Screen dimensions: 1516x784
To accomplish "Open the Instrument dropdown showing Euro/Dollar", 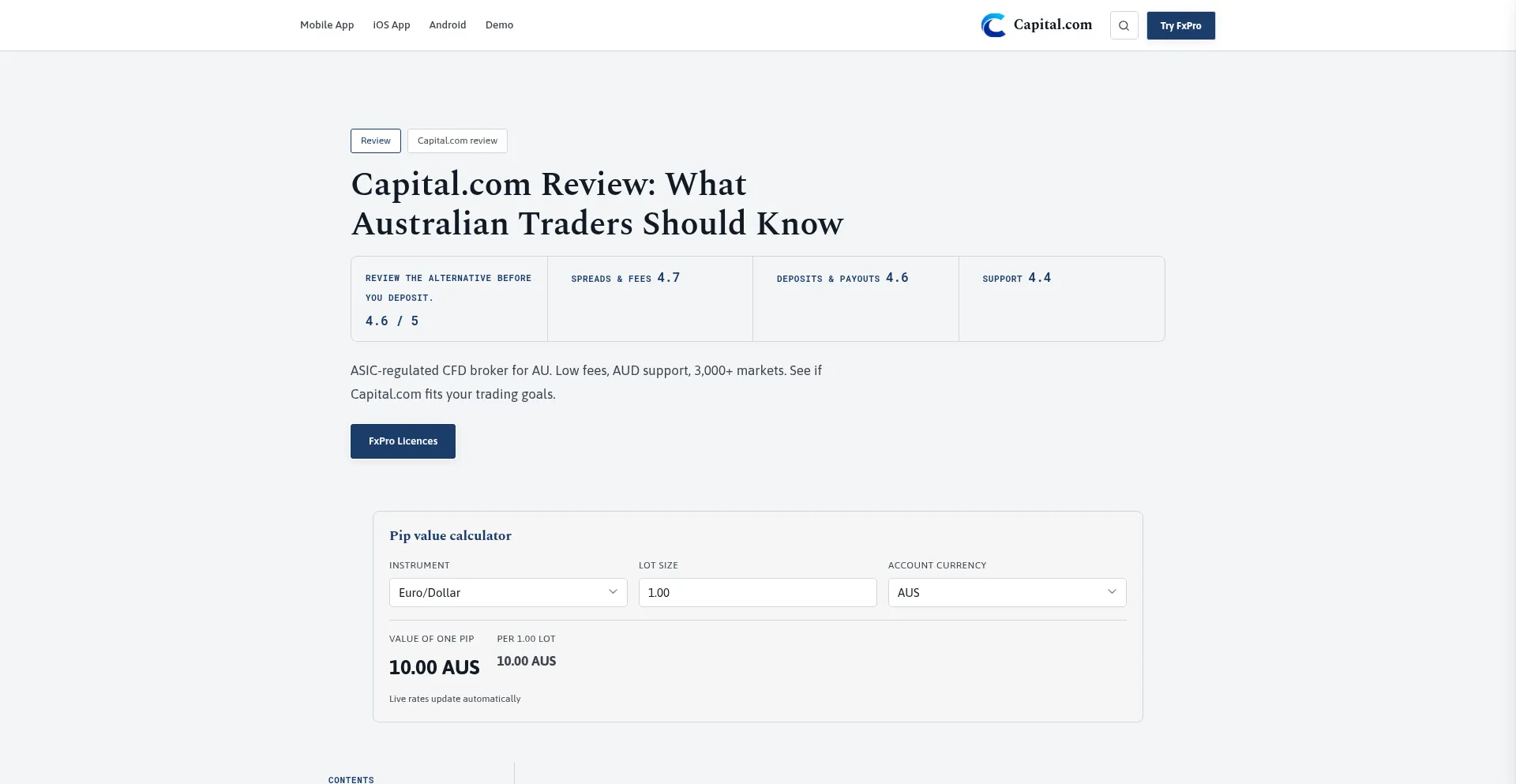I will [x=508, y=593].
